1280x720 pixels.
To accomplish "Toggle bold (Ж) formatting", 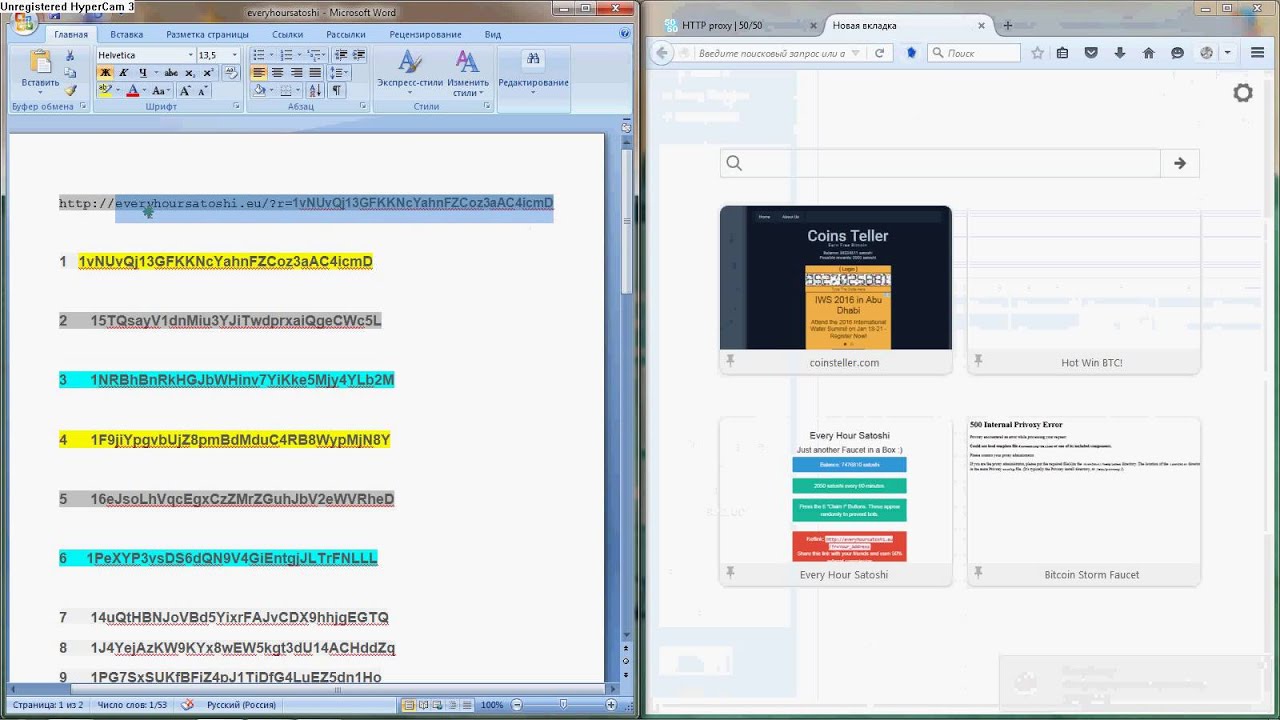I will 105,73.
